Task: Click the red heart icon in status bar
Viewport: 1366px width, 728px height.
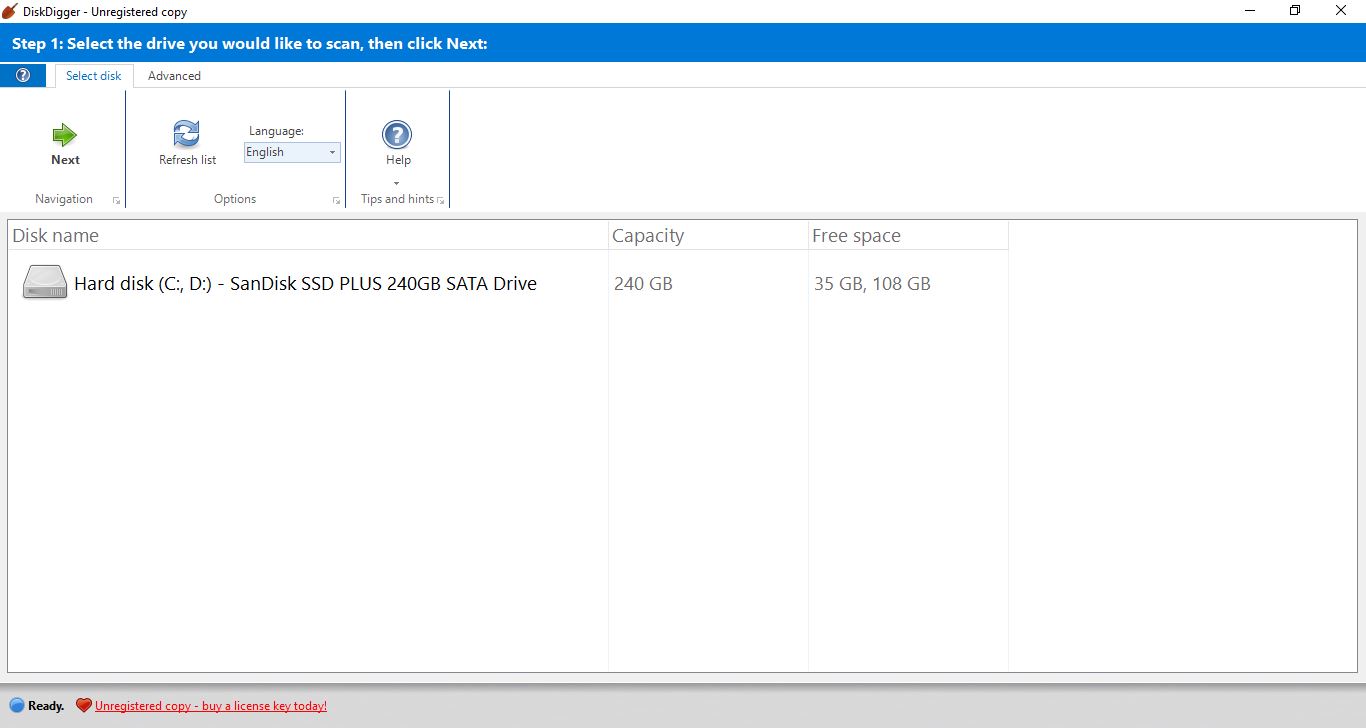Action: click(84, 705)
